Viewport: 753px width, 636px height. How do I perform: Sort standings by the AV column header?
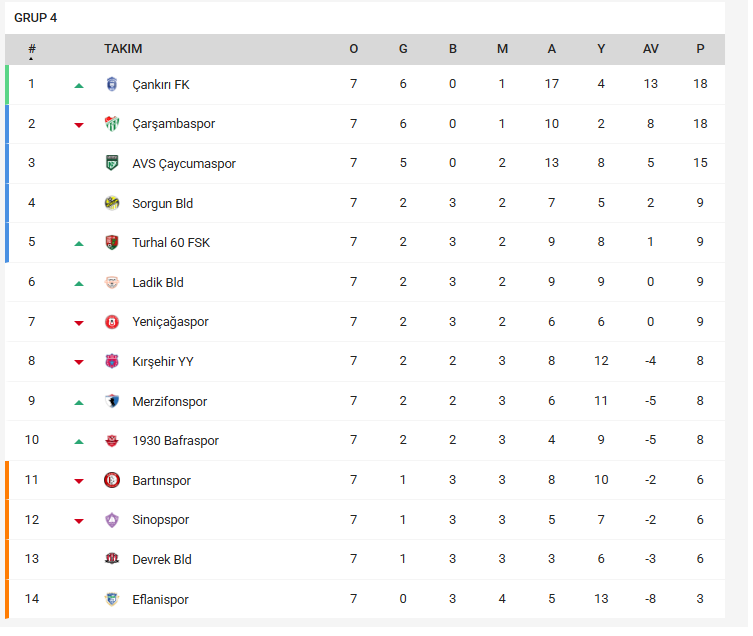click(651, 49)
